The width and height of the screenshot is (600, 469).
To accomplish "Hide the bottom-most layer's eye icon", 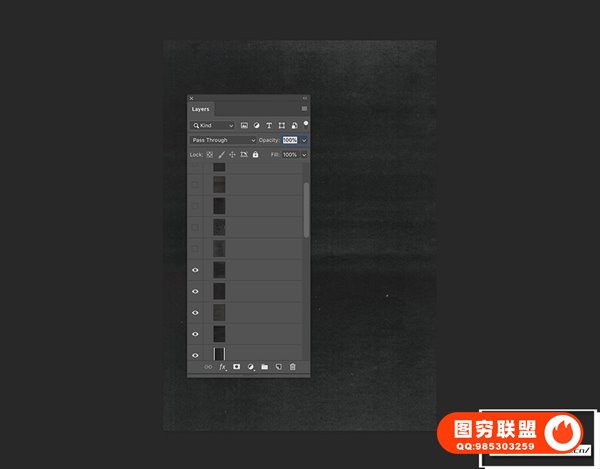I will tap(195, 355).
